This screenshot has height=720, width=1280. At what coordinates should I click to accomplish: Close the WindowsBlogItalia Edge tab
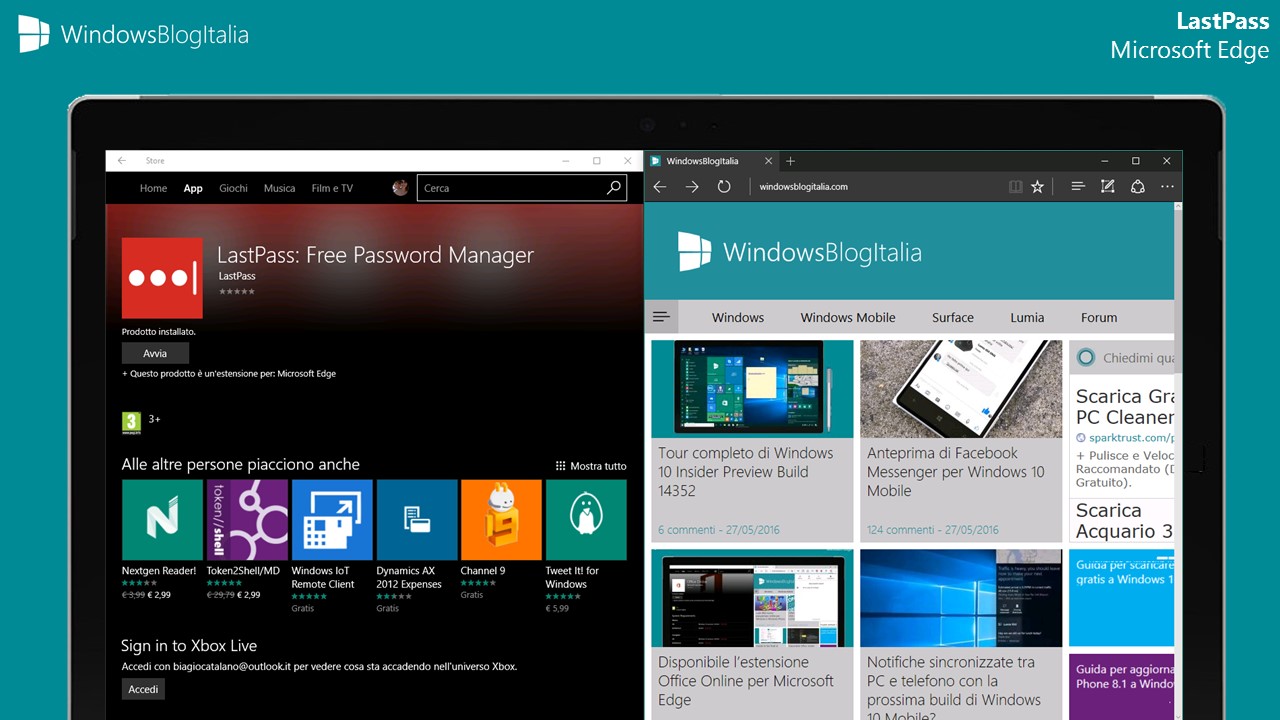[768, 161]
